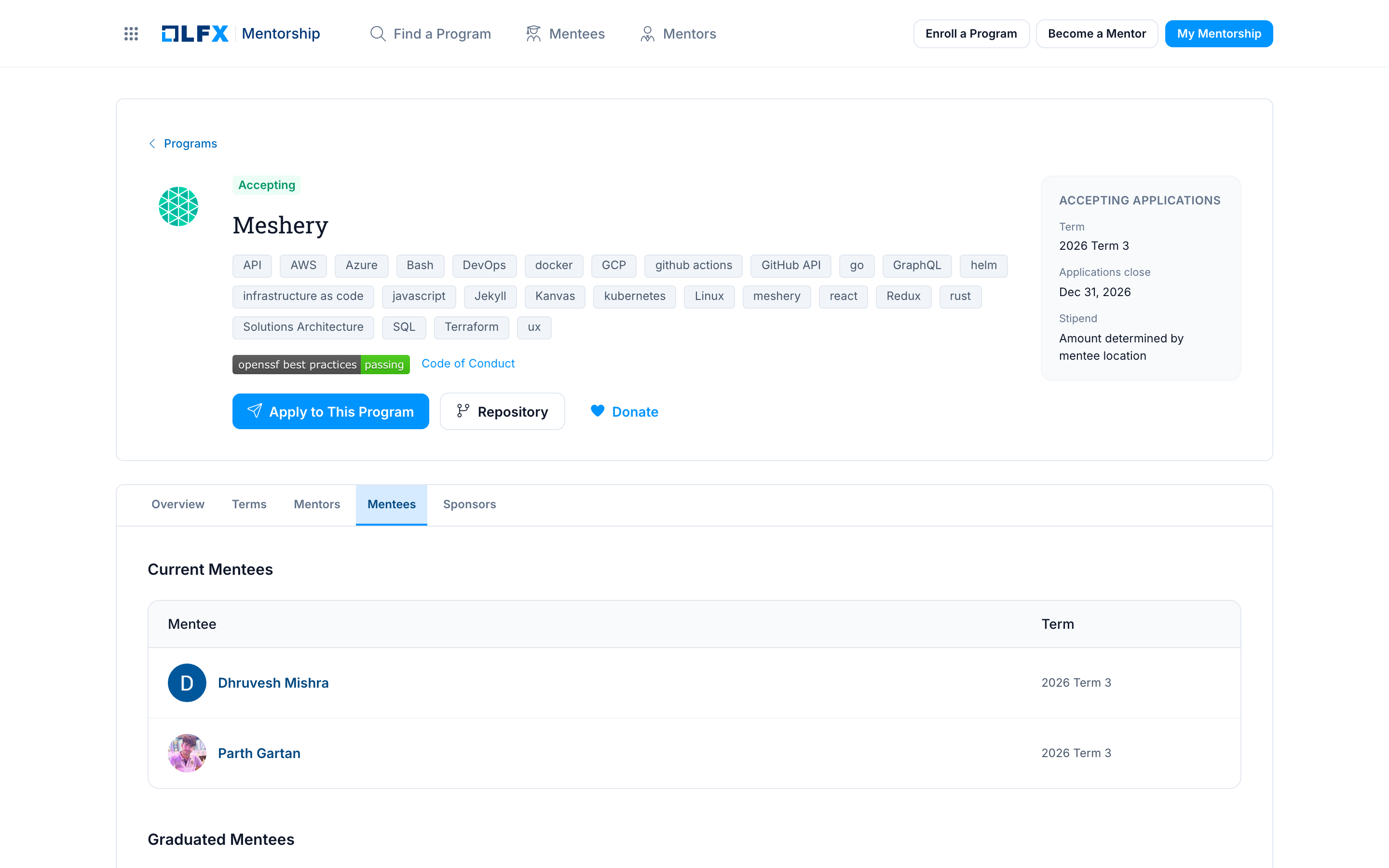Click the Redux skill tag
Image resolution: width=1389 pixels, height=868 pixels.
(903, 296)
